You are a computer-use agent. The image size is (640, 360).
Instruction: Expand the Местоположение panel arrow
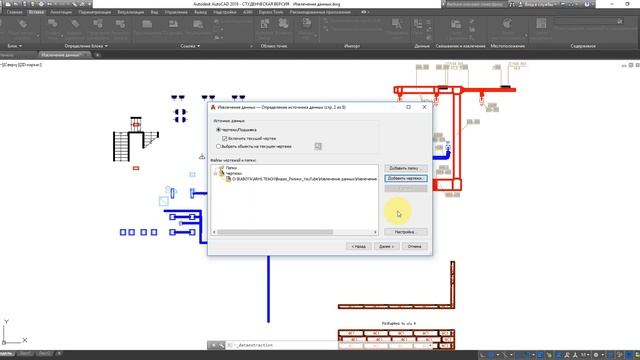click(x=527, y=36)
